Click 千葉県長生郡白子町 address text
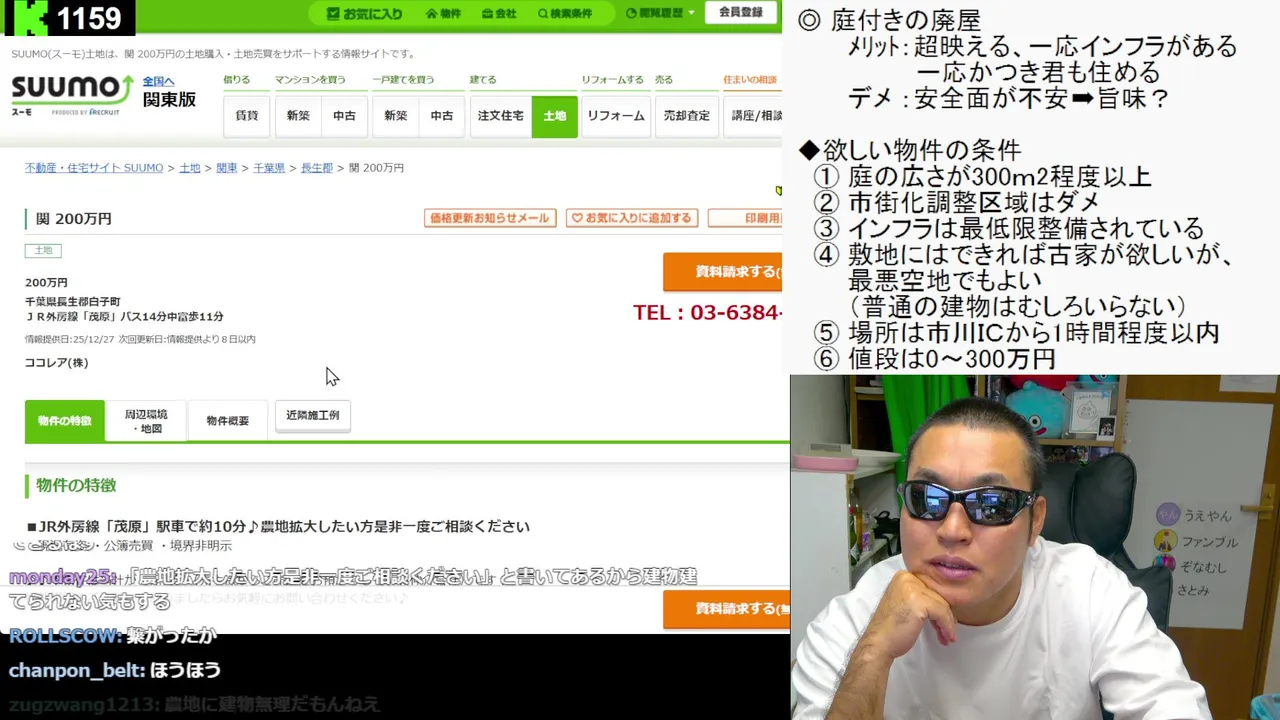This screenshot has width=1280, height=720. 72,302
